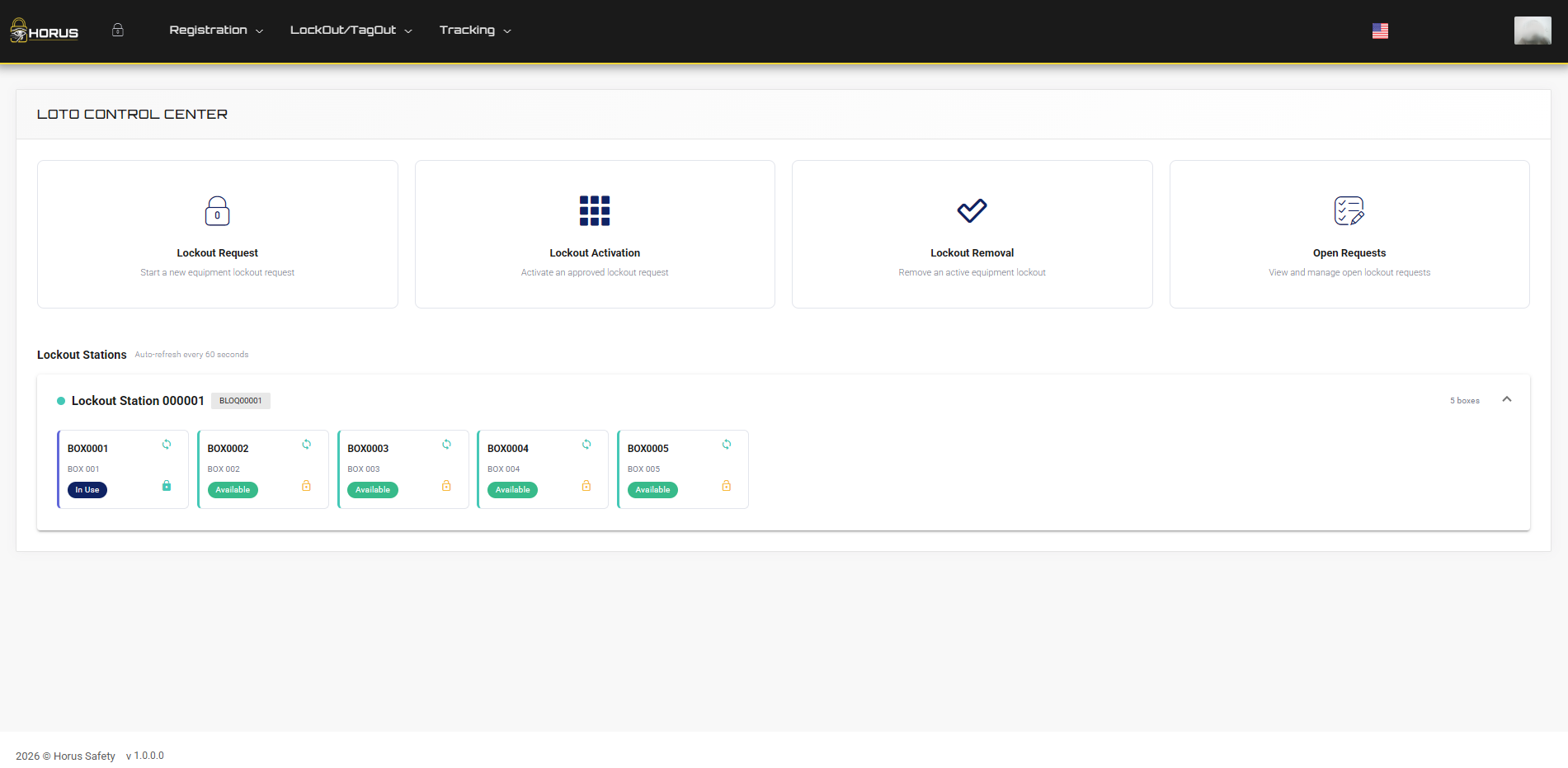
Task: Click the 'In Use' badge on BOX0001
Action: 87,490
